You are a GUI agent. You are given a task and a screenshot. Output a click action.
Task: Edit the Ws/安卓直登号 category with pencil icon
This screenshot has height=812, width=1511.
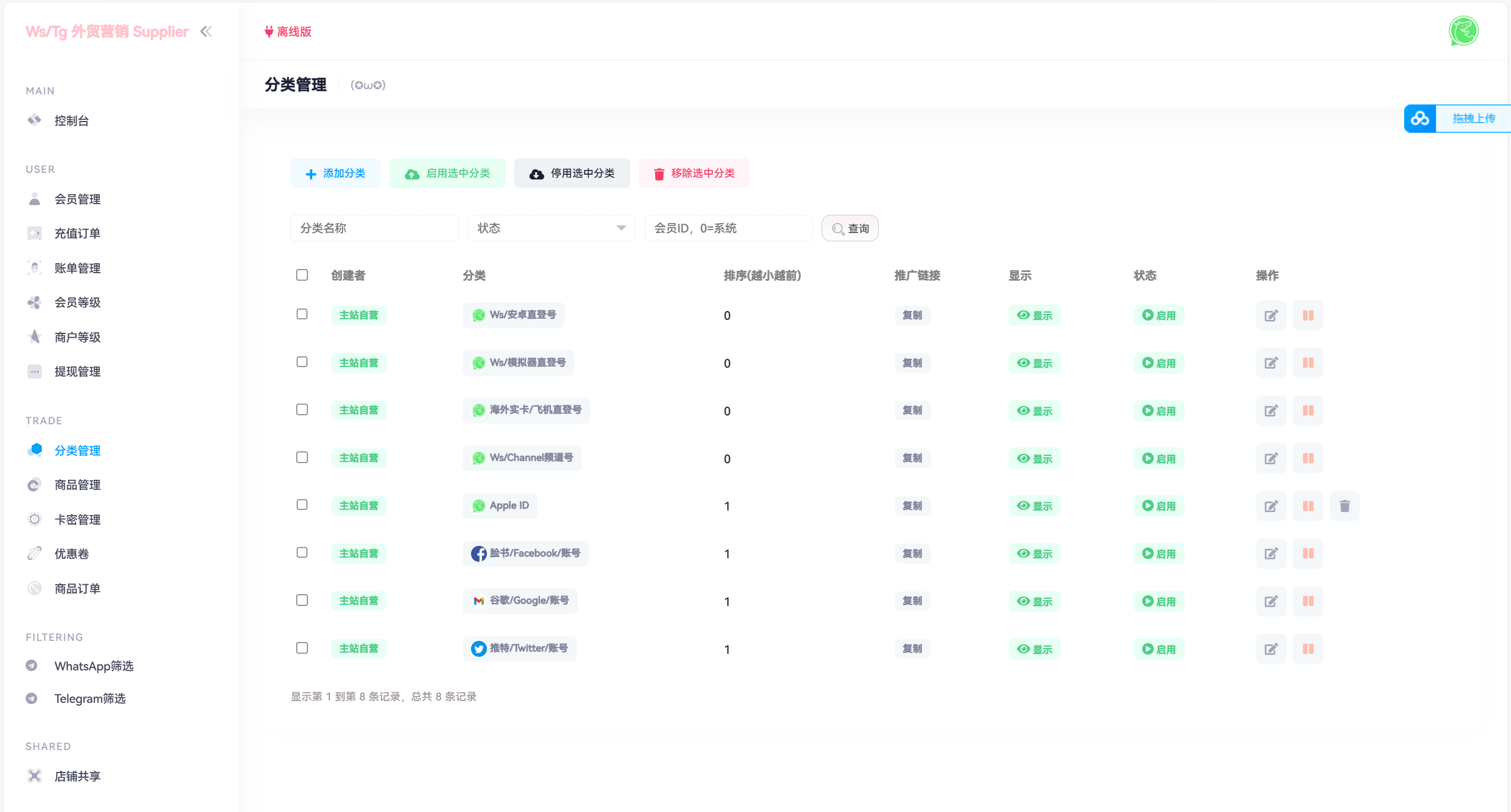1271,315
